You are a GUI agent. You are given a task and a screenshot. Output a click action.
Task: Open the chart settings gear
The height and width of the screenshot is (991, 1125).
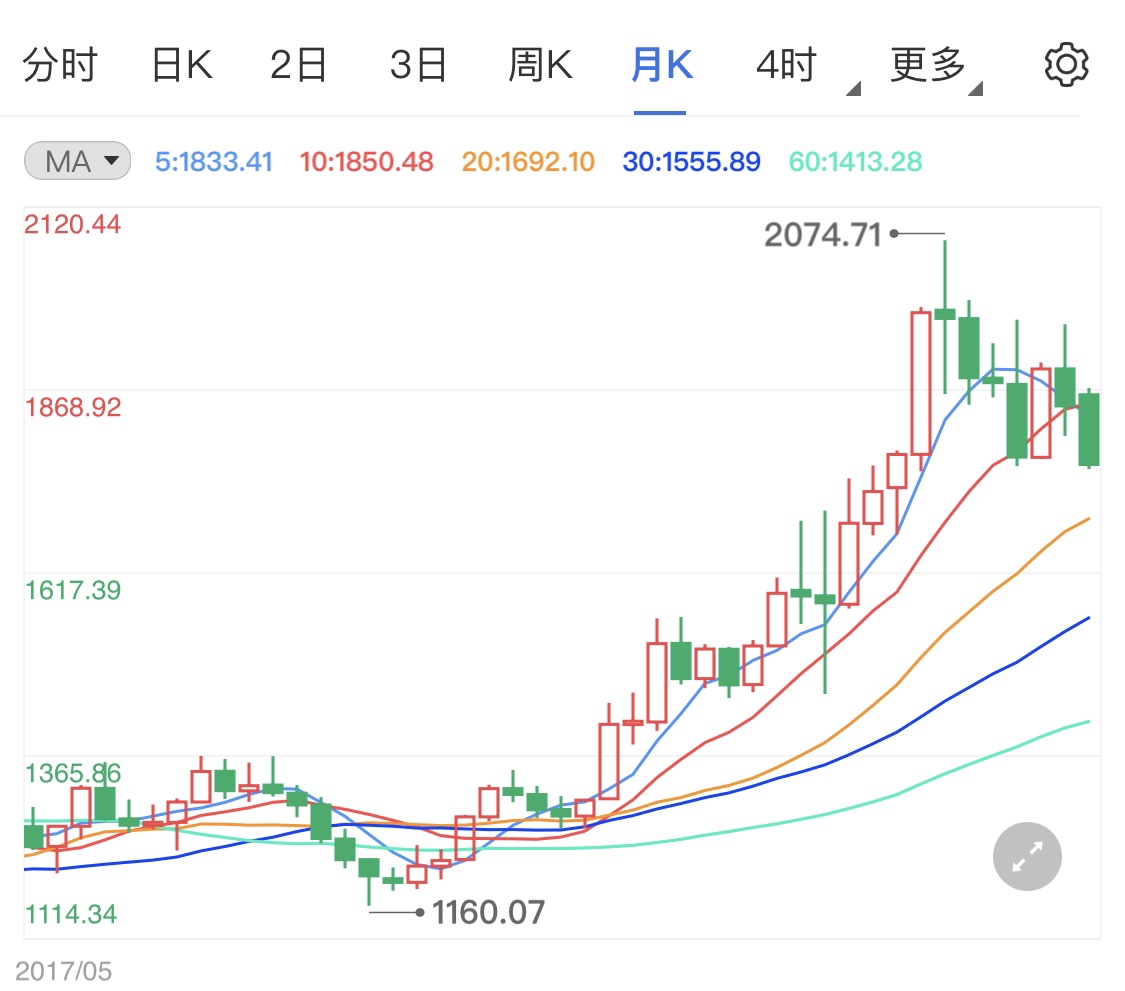[1066, 64]
